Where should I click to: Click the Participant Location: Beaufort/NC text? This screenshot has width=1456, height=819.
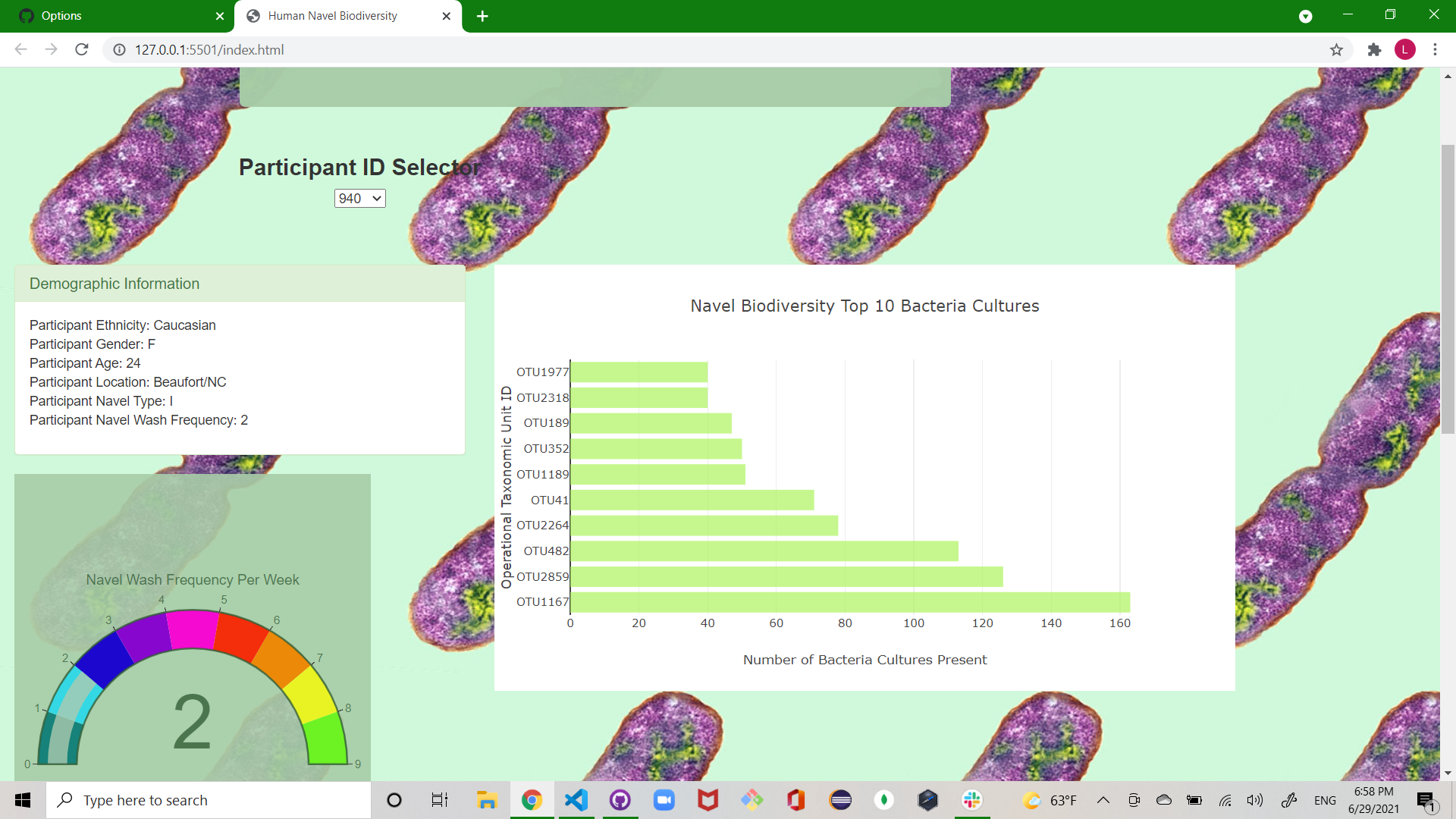coord(127,382)
